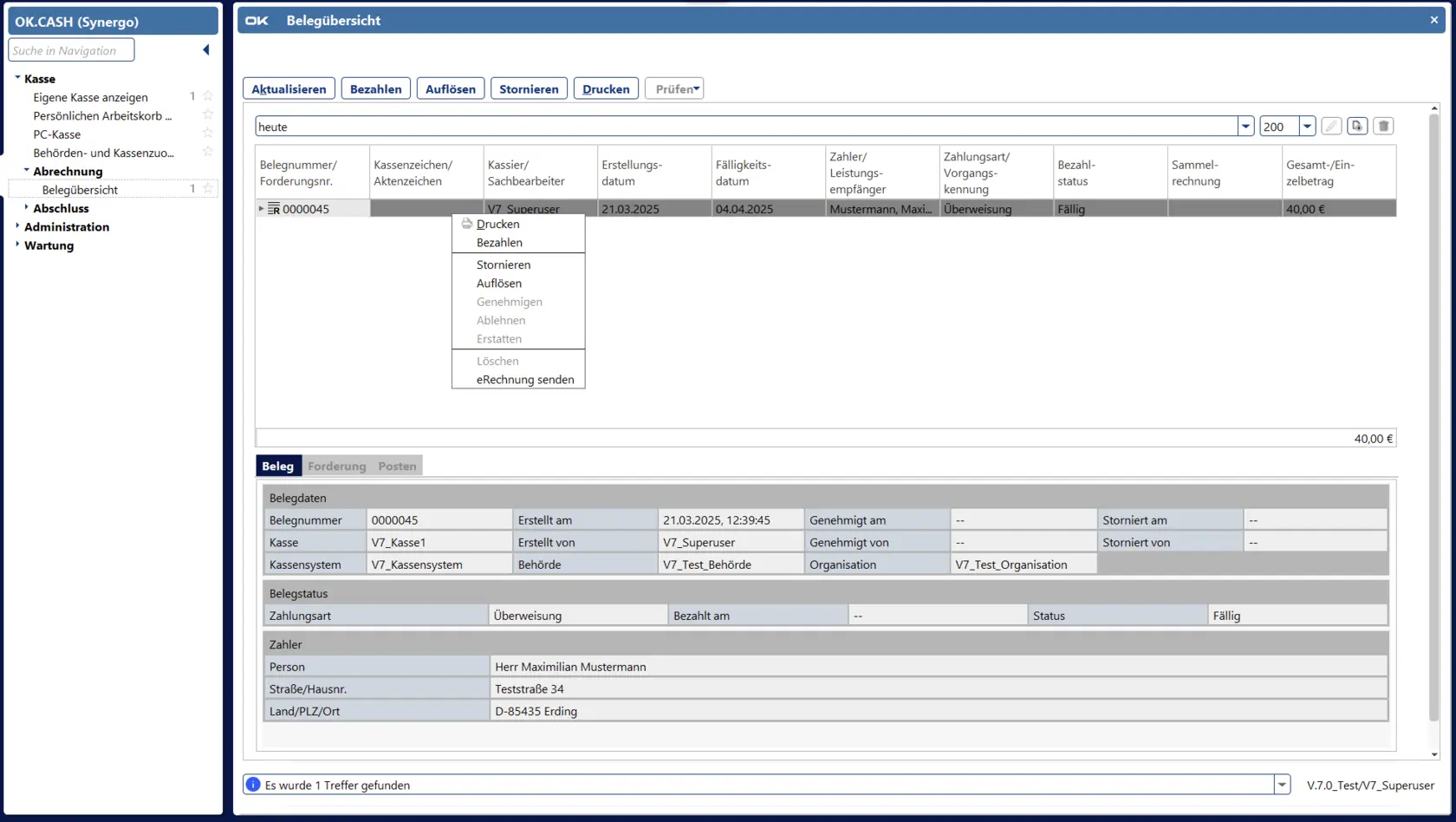Screen dimensions: 1456x822
Task: Open the 'heute' filter dropdown arrow
Action: tap(1245, 127)
